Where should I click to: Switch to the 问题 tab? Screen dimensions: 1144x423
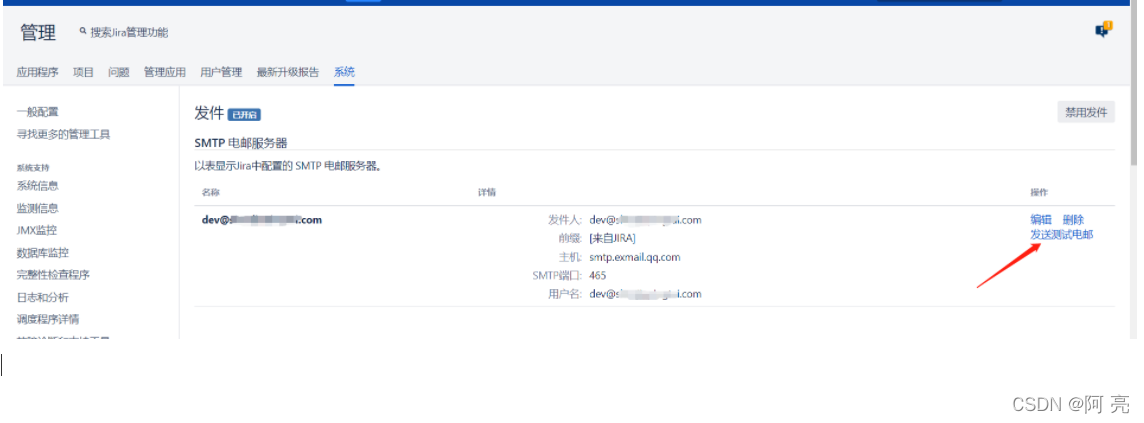(x=119, y=72)
